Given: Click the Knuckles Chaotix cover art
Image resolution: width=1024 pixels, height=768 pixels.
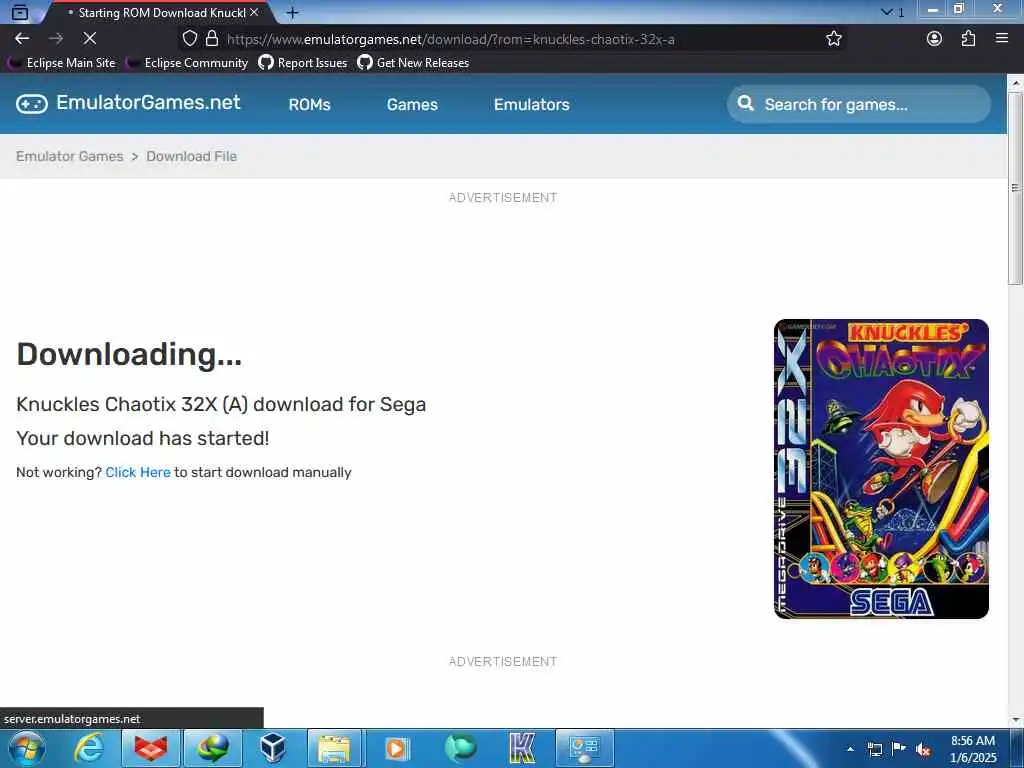Looking at the screenshot, I should coord(881,469).
